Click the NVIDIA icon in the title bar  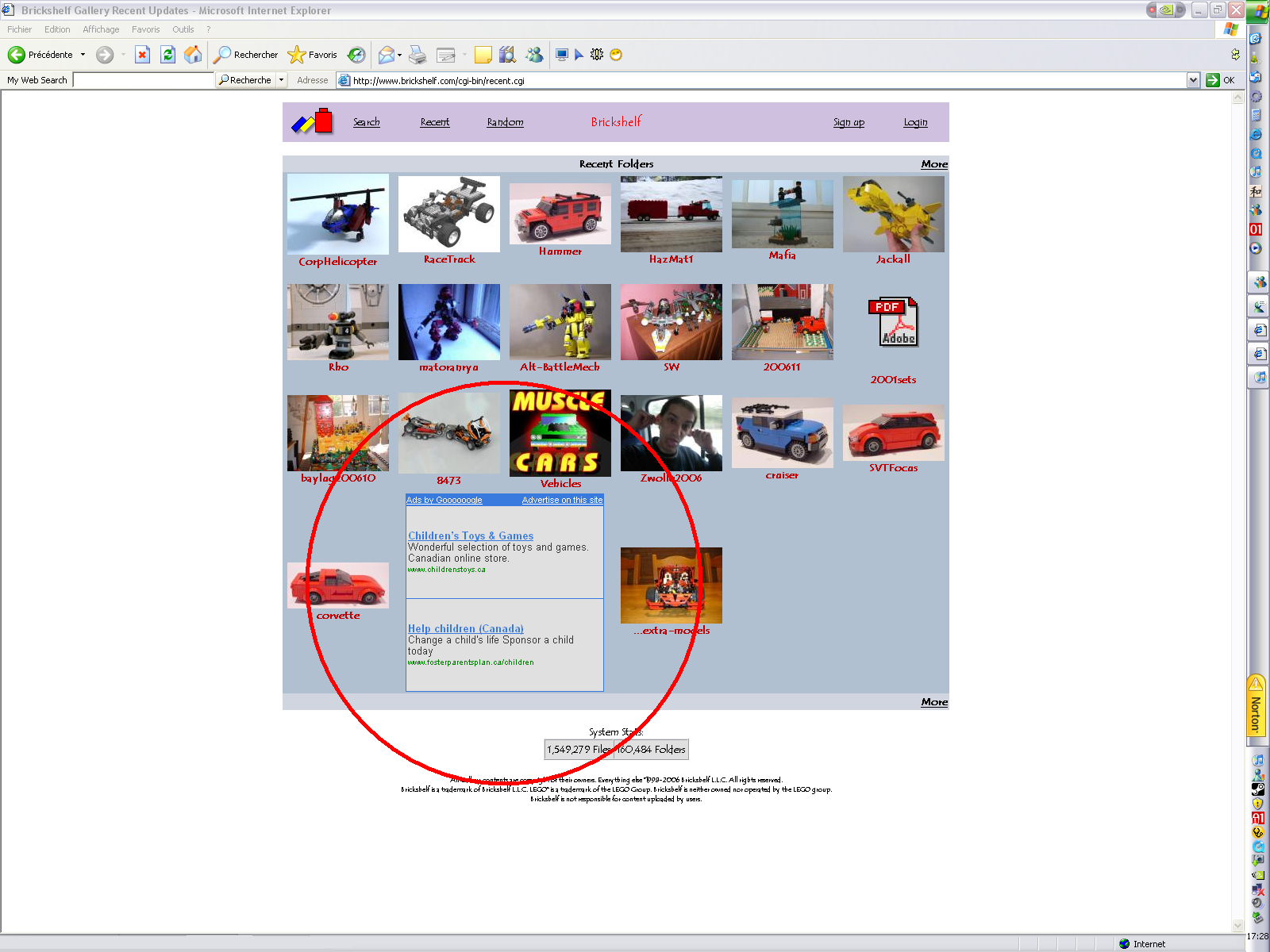click(1166, 10)
